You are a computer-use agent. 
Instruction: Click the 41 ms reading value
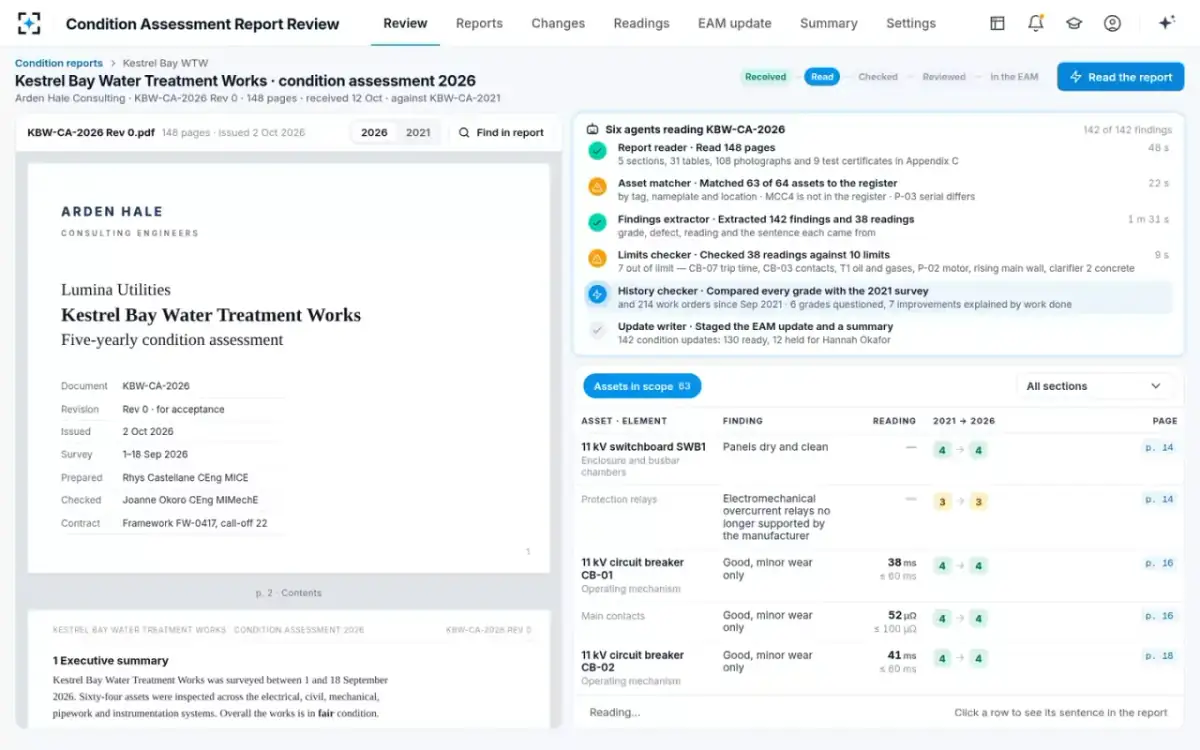pyautogui.click(x=901, y=655)
